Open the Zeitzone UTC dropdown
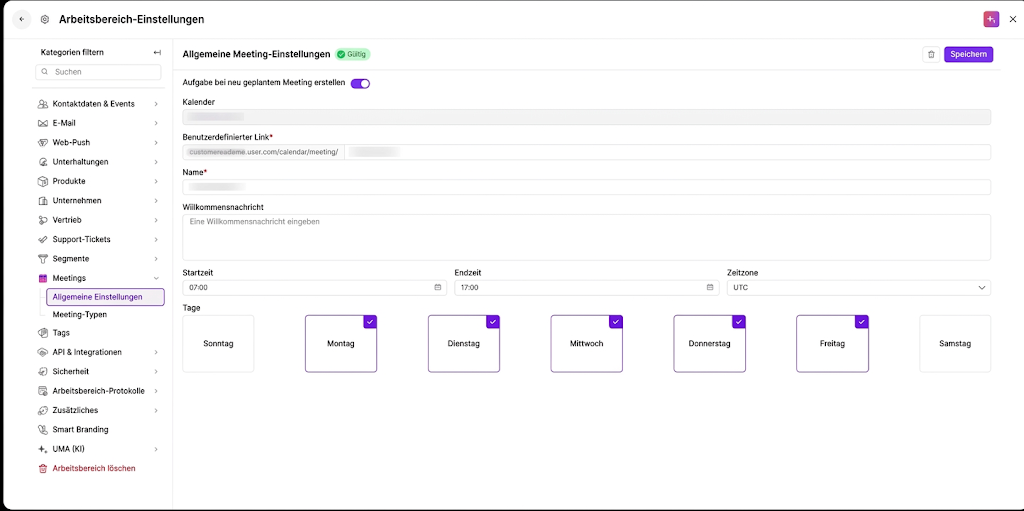The width and height of the screenshot is (1024, 511). (859, 288)
